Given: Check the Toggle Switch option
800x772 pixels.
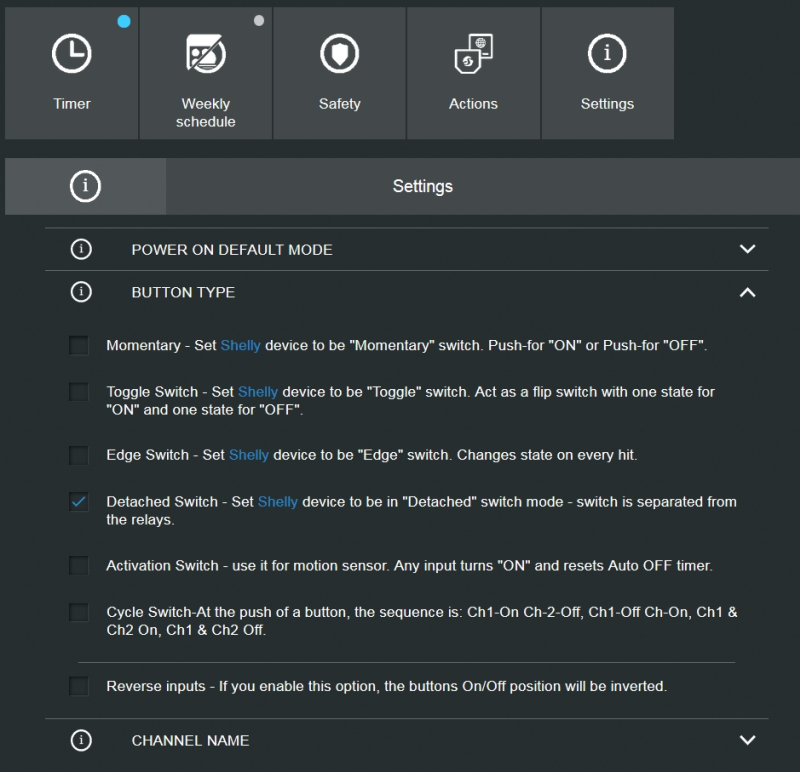Looking at the screenshot, I should [79, 392].
